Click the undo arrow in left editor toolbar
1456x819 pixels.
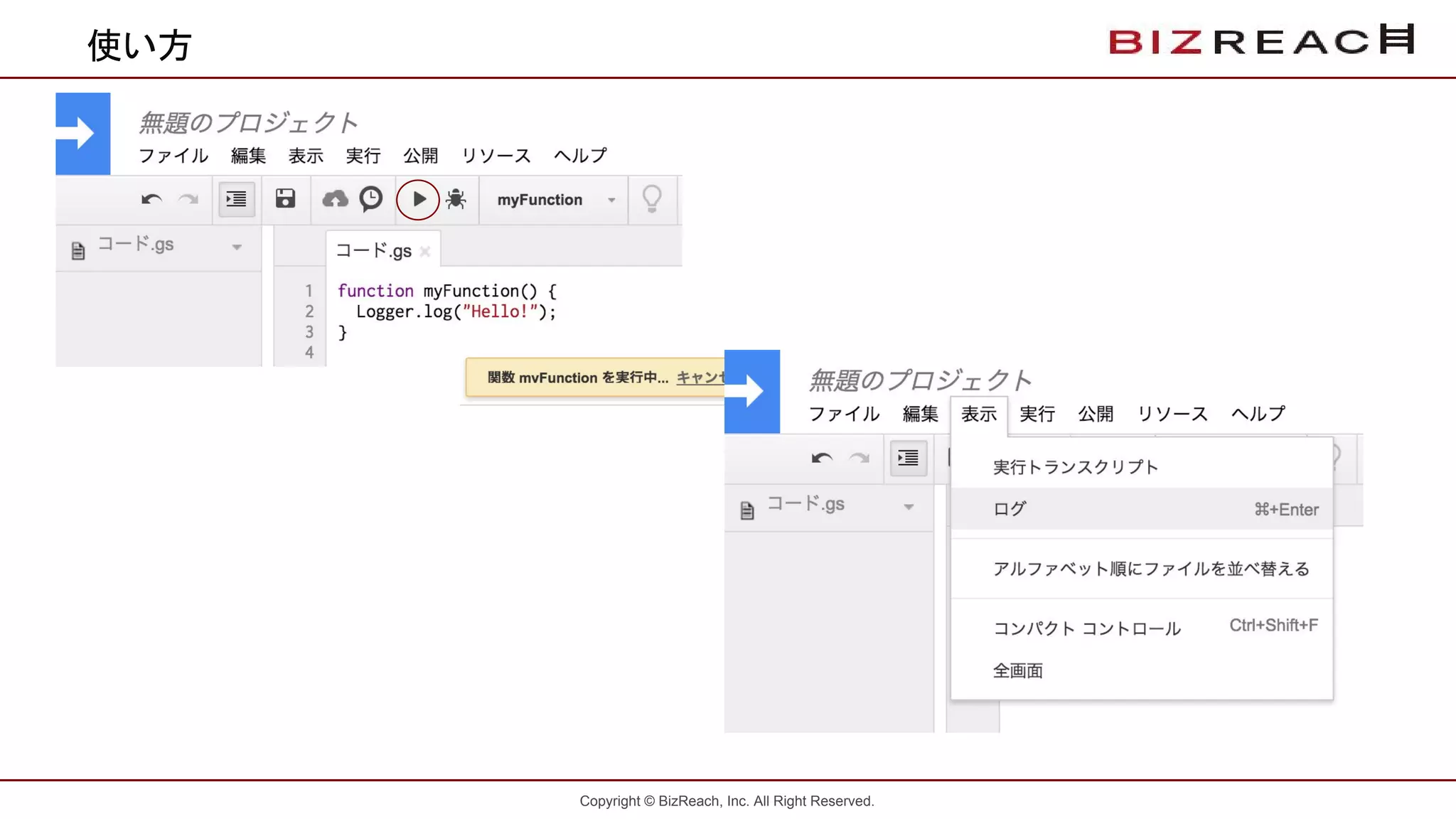pyautogui.click(x=151, y=200)
